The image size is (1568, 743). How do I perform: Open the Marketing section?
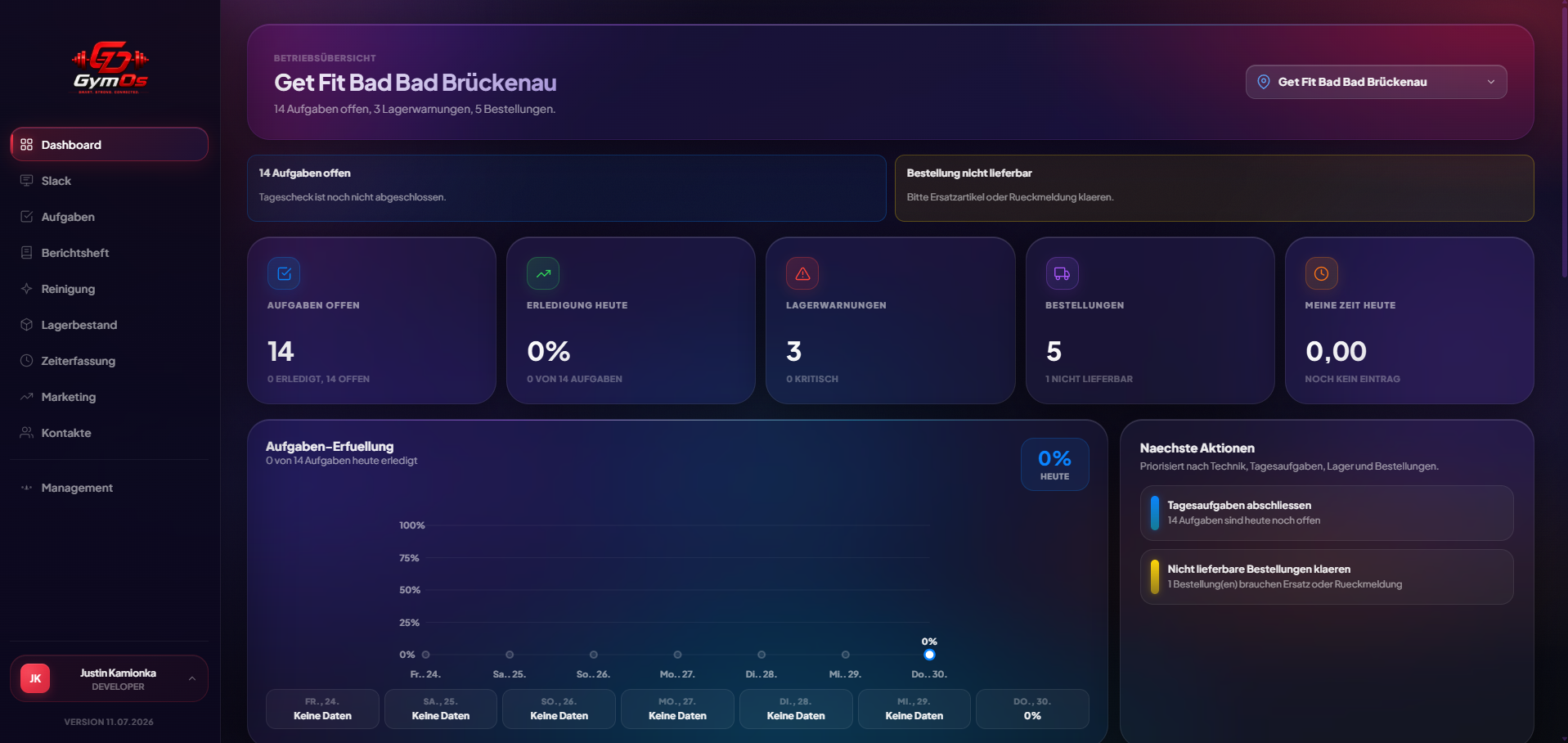coord(109,397)
